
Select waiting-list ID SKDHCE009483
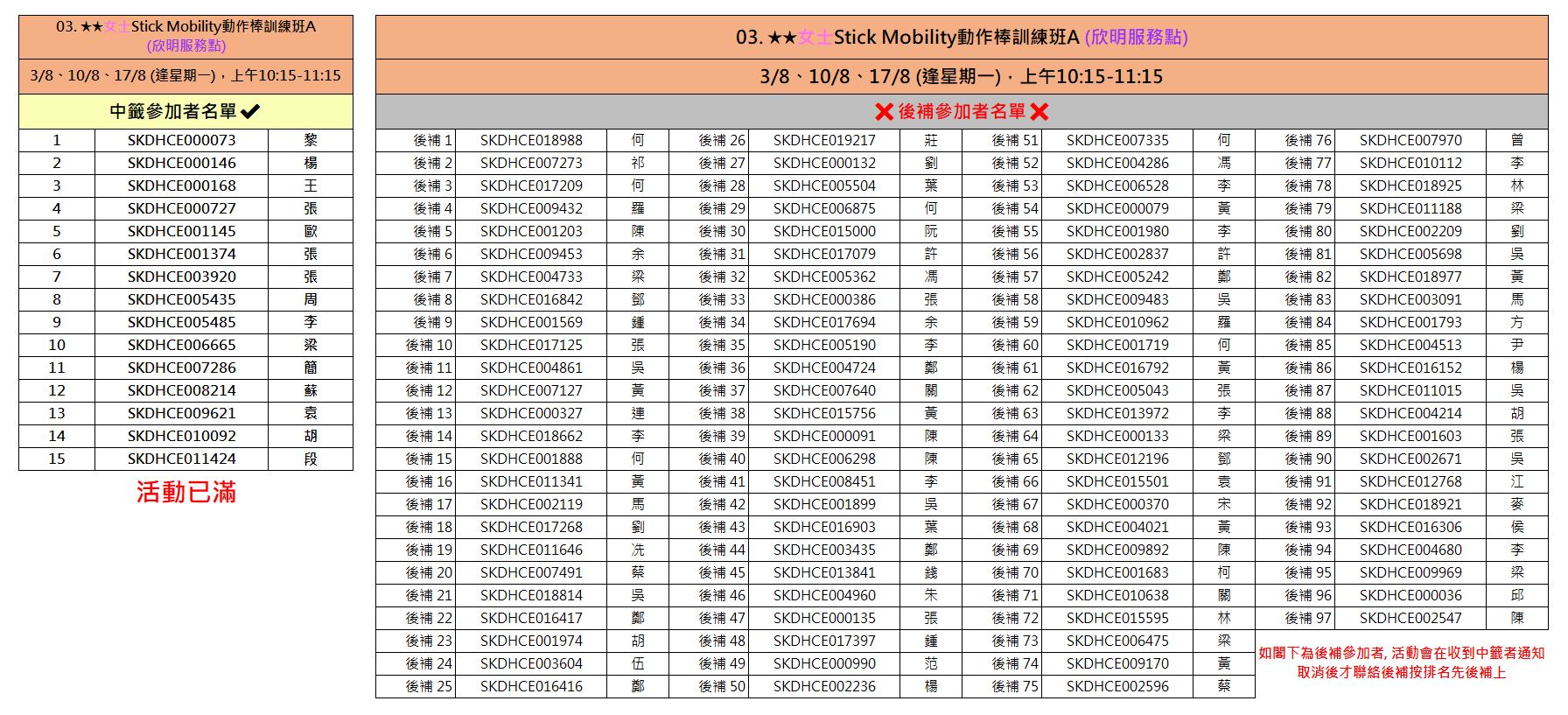[1117, 299]
